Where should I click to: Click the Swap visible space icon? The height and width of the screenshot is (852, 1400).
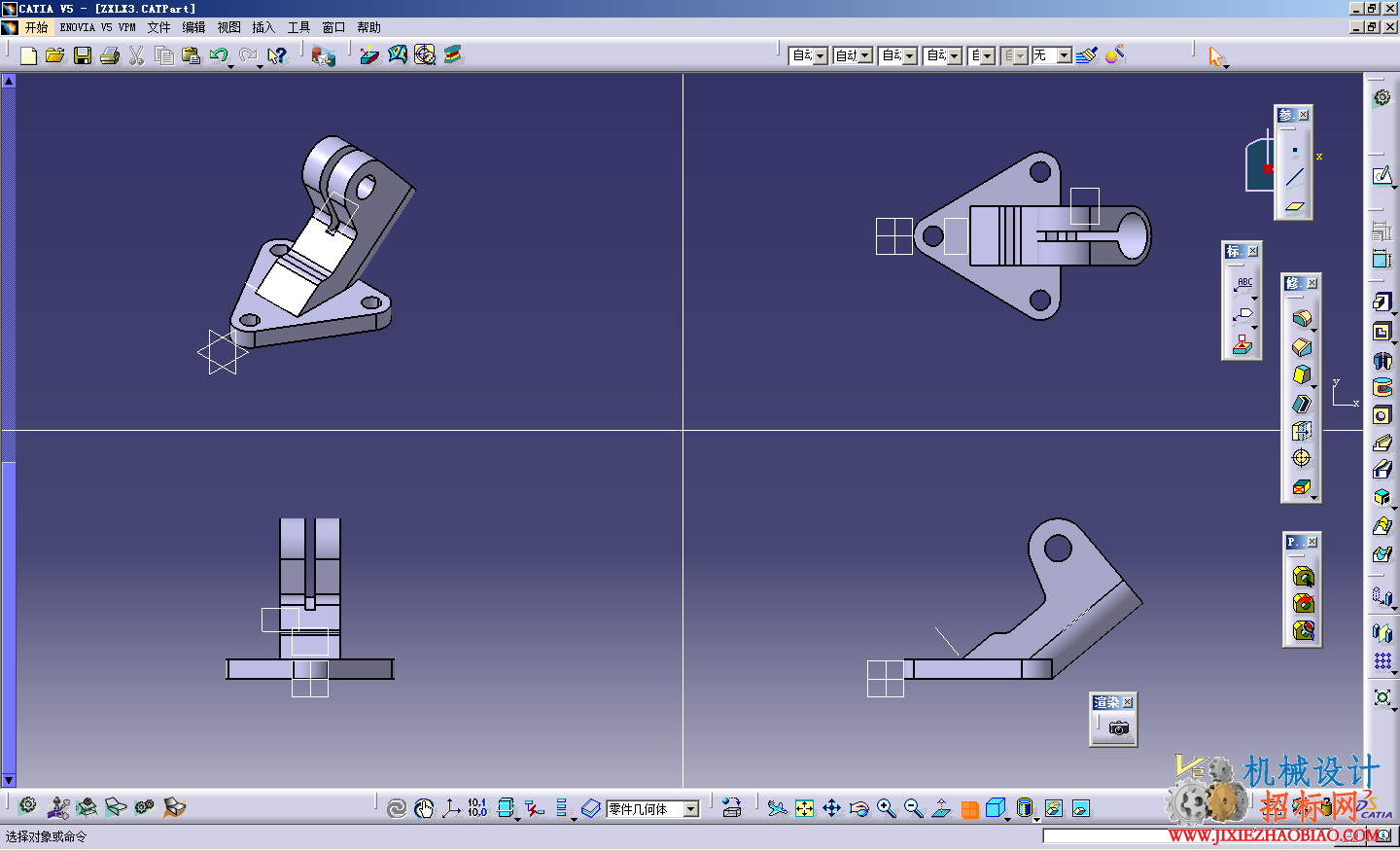[1080, 808]
